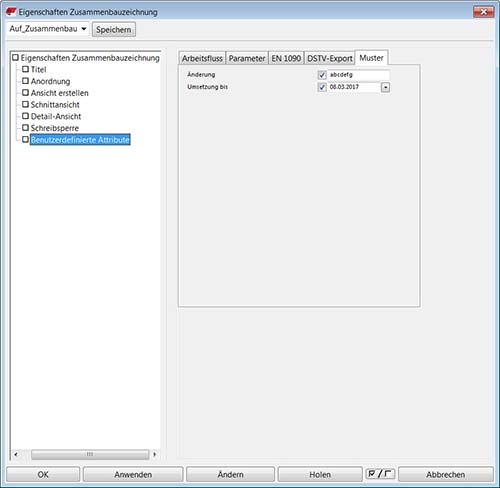
Task: Click the scrollbar left arrow
Action: coord(16,454)
